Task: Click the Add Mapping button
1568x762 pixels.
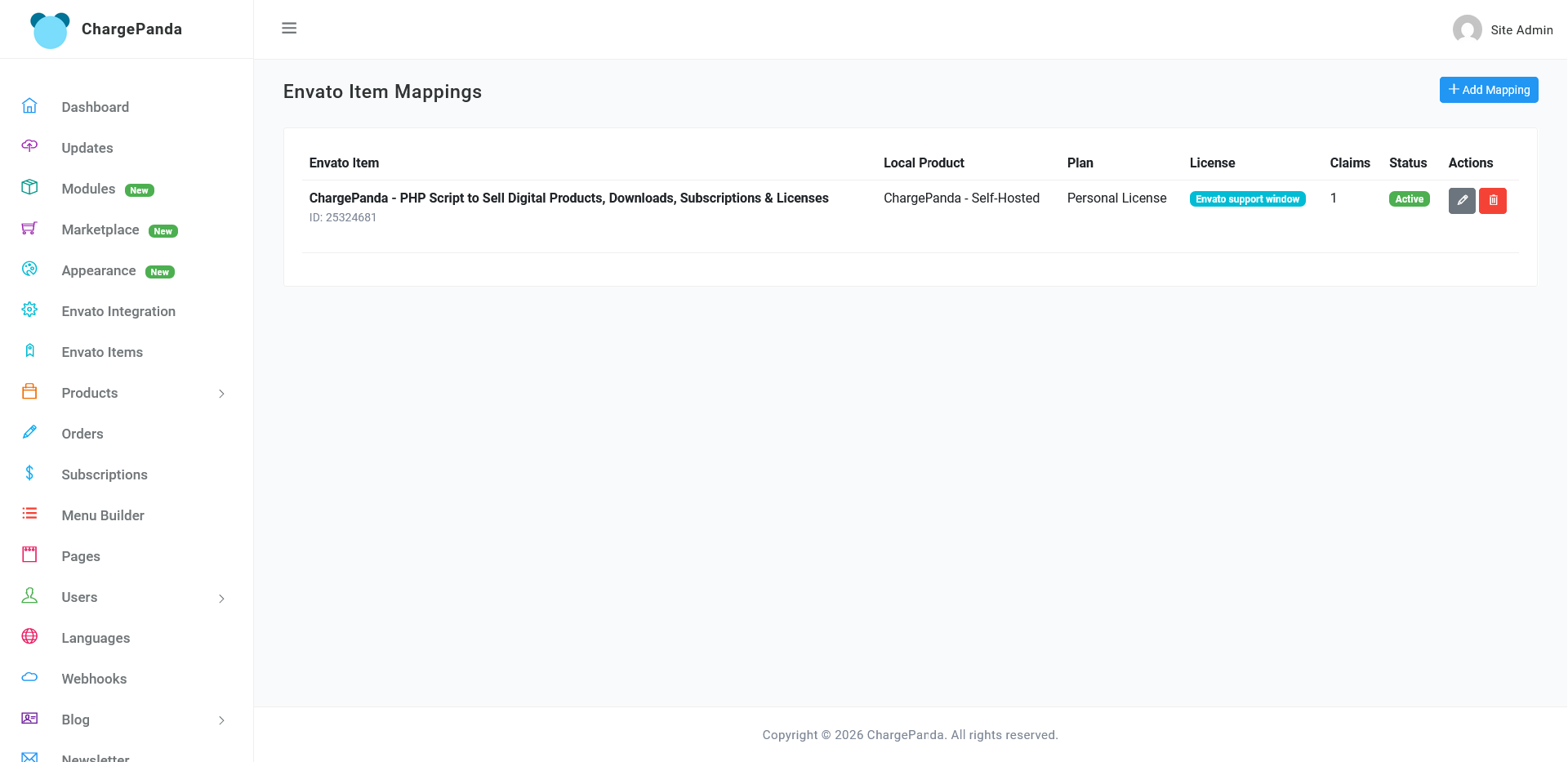Action: [x=1488, y=90]
